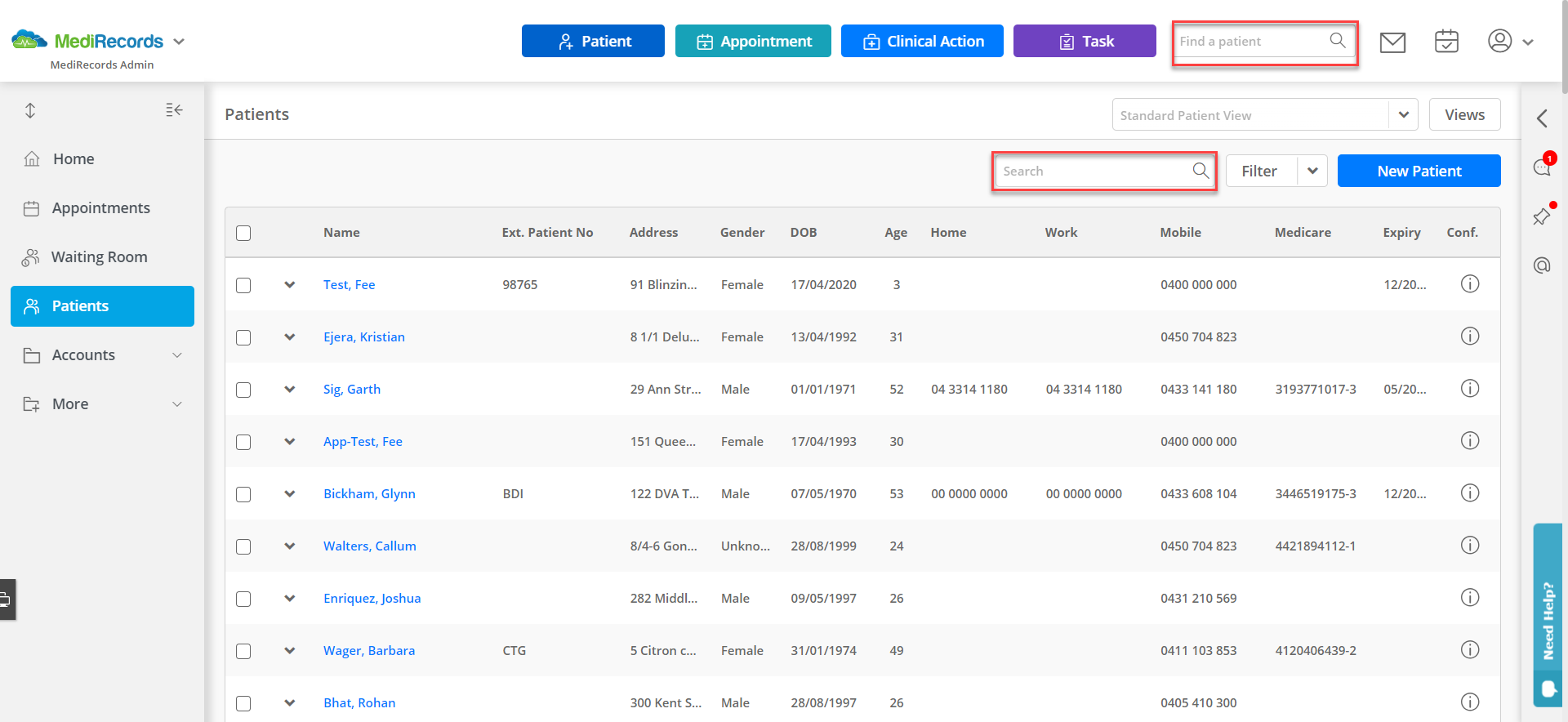Collapse the sidebar menu icon
The image size is (1568, 722).
point(174,110)
